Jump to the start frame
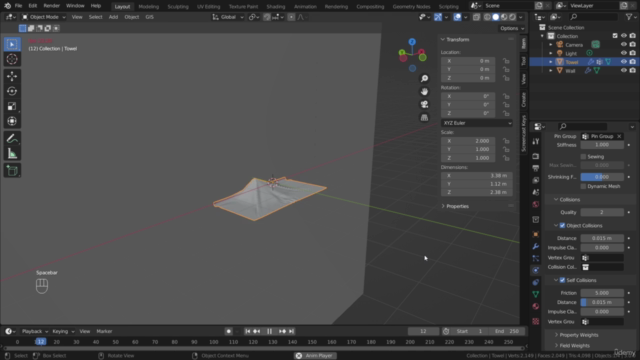The height and width of the screenshot is (360, 640). click(247, 331)
